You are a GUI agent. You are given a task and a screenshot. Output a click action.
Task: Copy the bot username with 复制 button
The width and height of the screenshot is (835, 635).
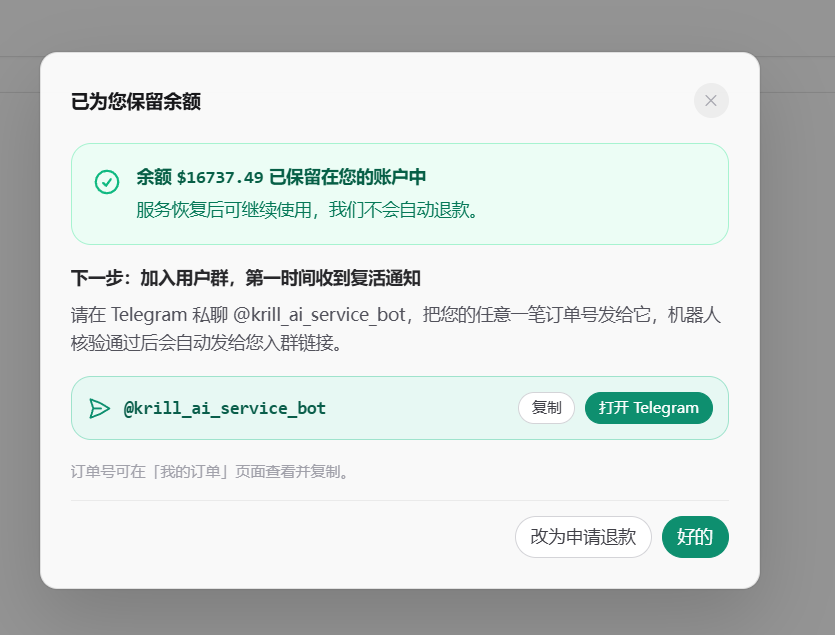546,408
